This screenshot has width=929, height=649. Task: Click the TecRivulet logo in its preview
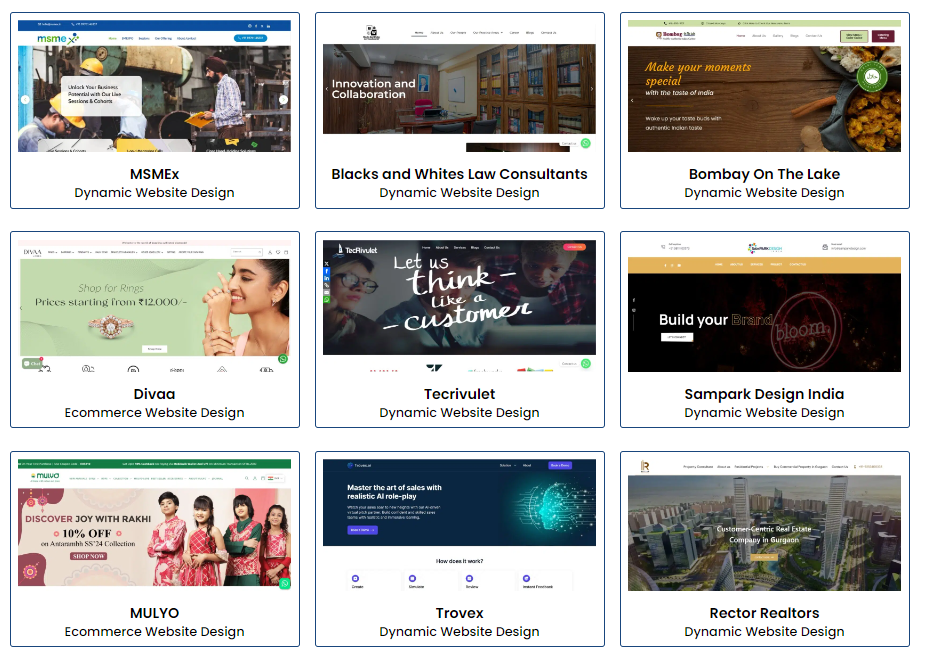[x=351, y=249]
